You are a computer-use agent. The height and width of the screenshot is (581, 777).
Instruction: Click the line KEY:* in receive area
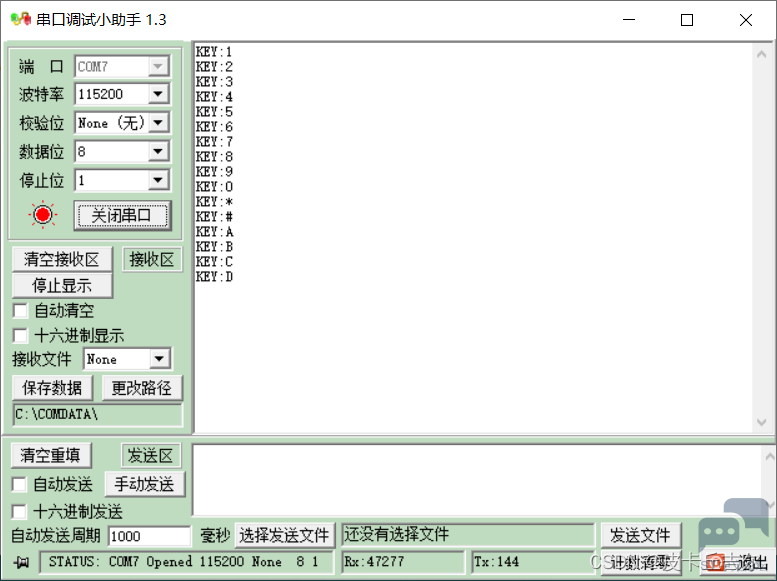[214, 202]
